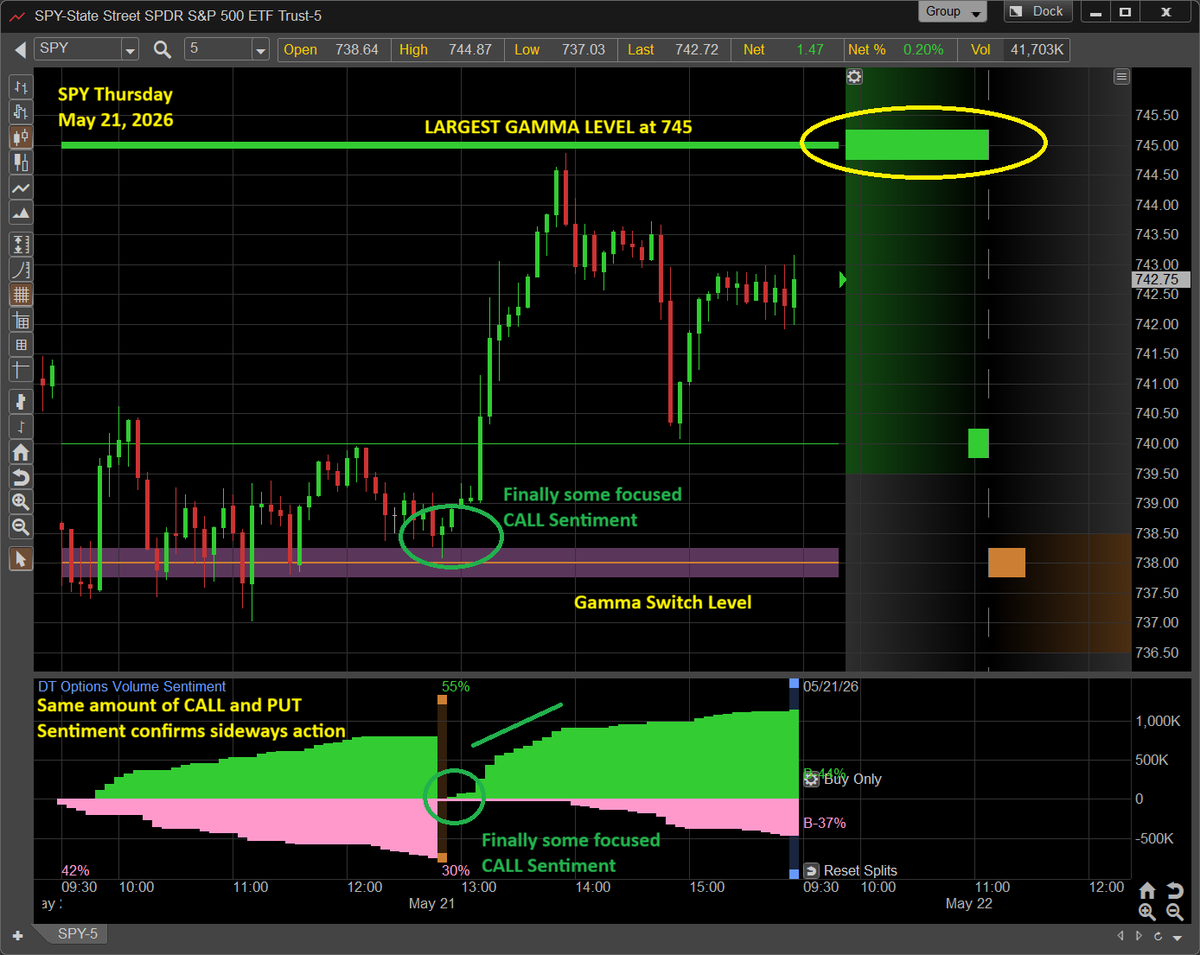
Task: Click the music note icon in left toolbar
Action: pyautogui.click(x=20, y=426)
